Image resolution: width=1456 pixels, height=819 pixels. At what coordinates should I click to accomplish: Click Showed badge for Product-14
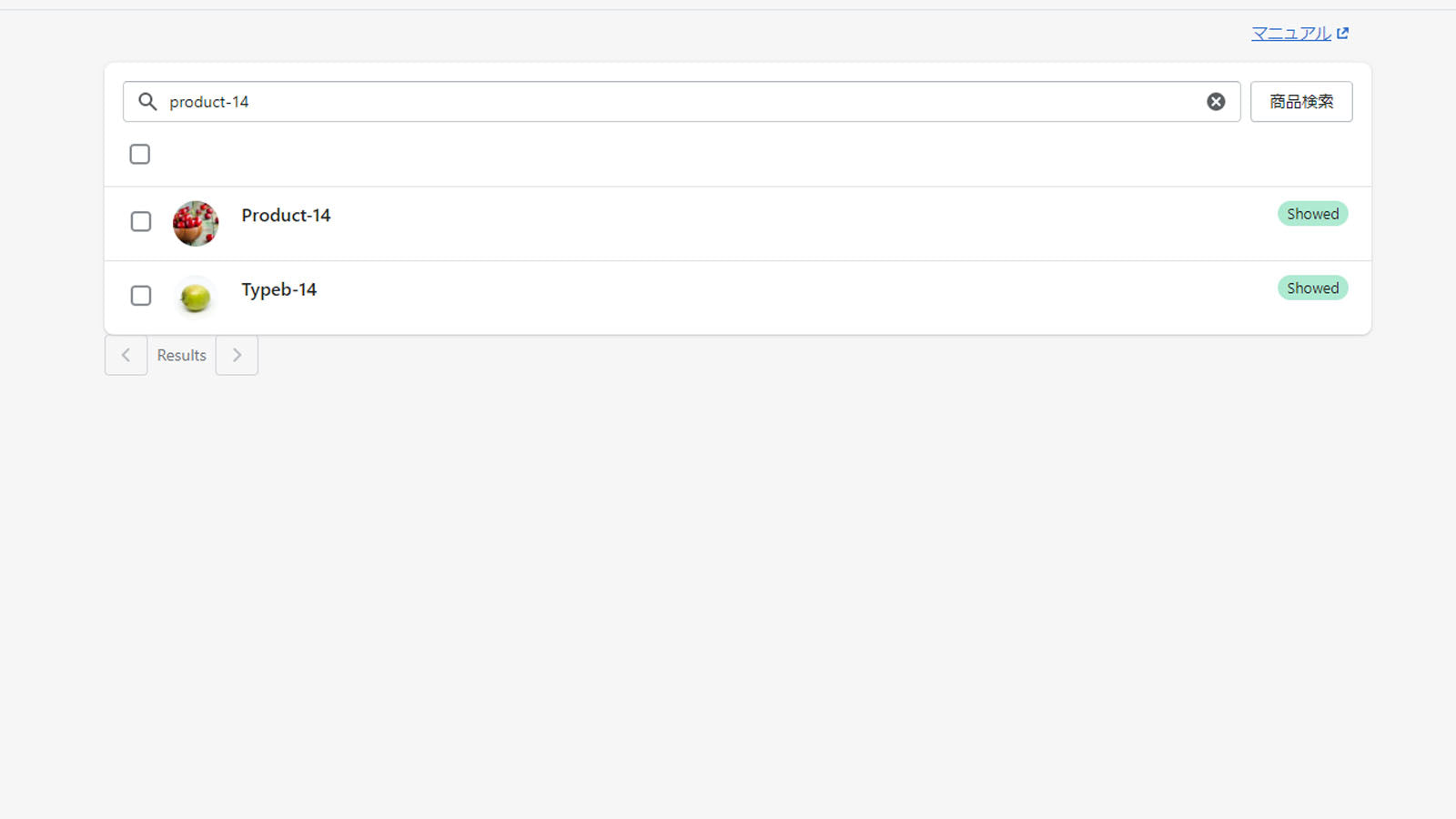pos(1312,214)
